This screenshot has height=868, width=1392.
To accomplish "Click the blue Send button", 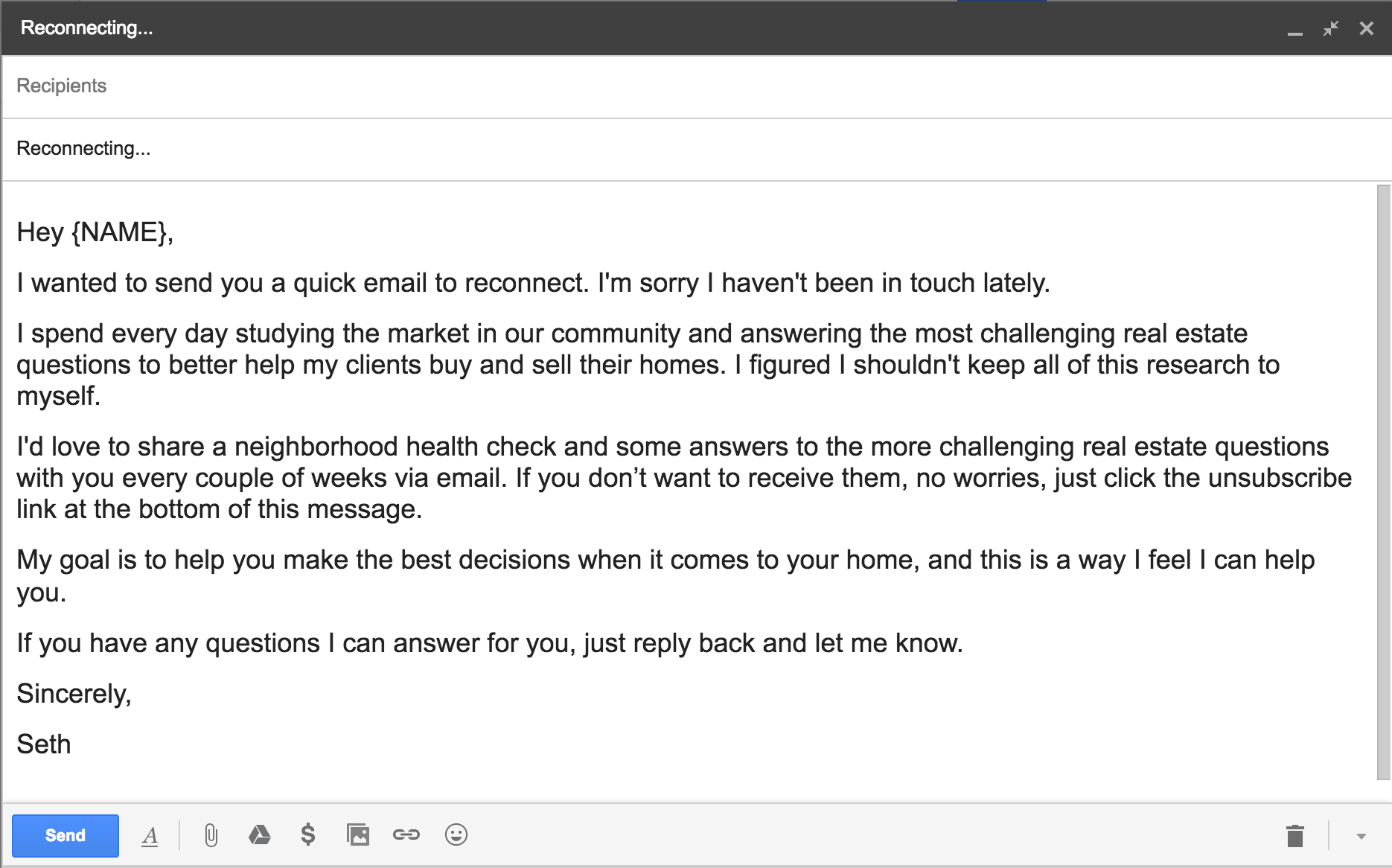I will pos(66,835).
